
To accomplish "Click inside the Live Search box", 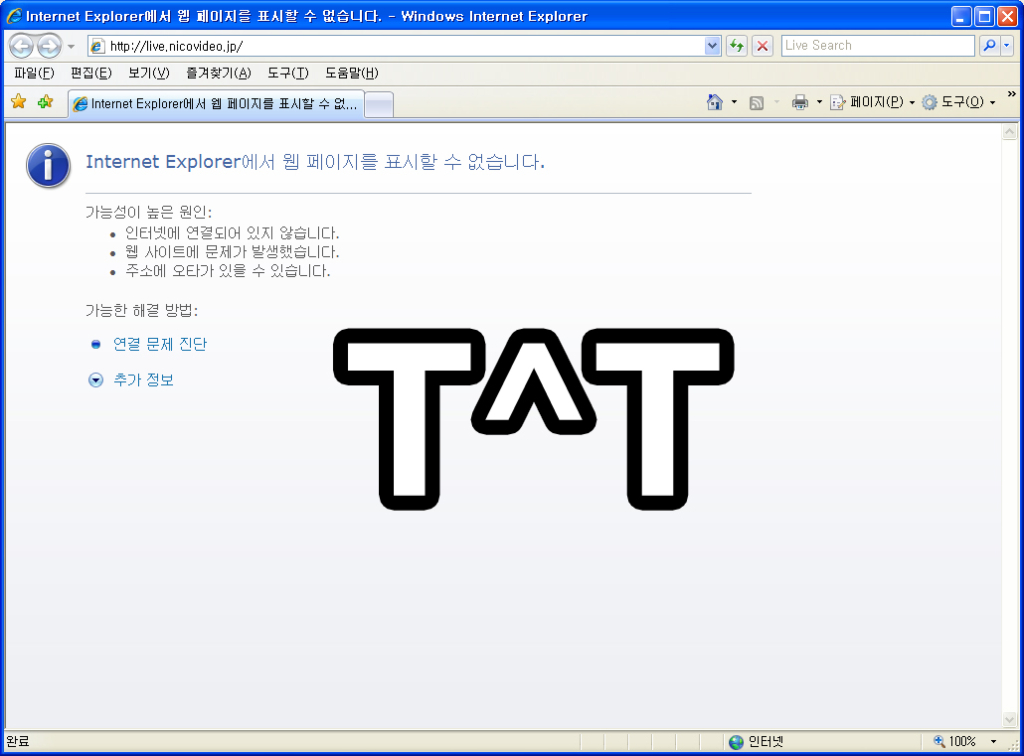I will 878,46.
